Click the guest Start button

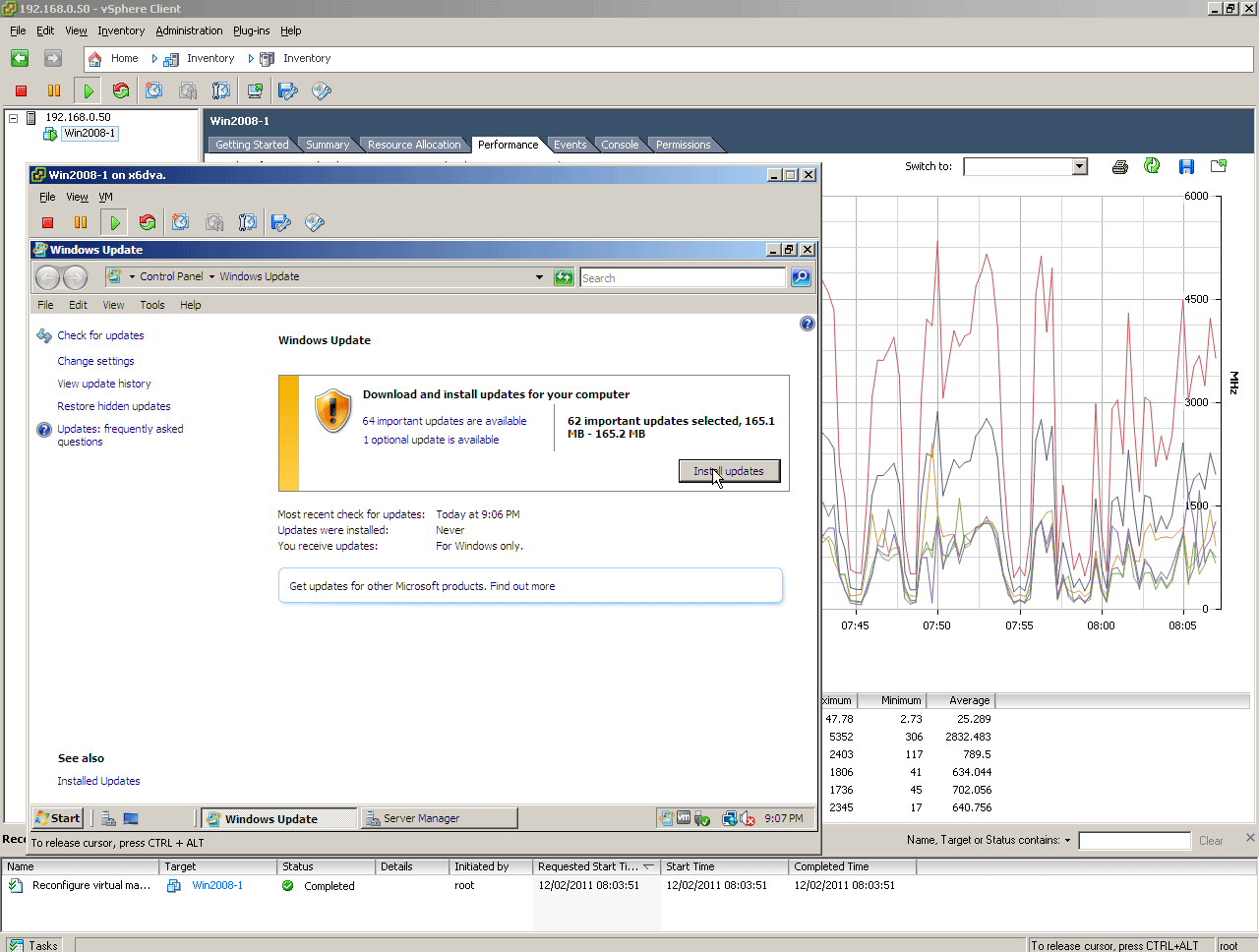tap(58, 818)
